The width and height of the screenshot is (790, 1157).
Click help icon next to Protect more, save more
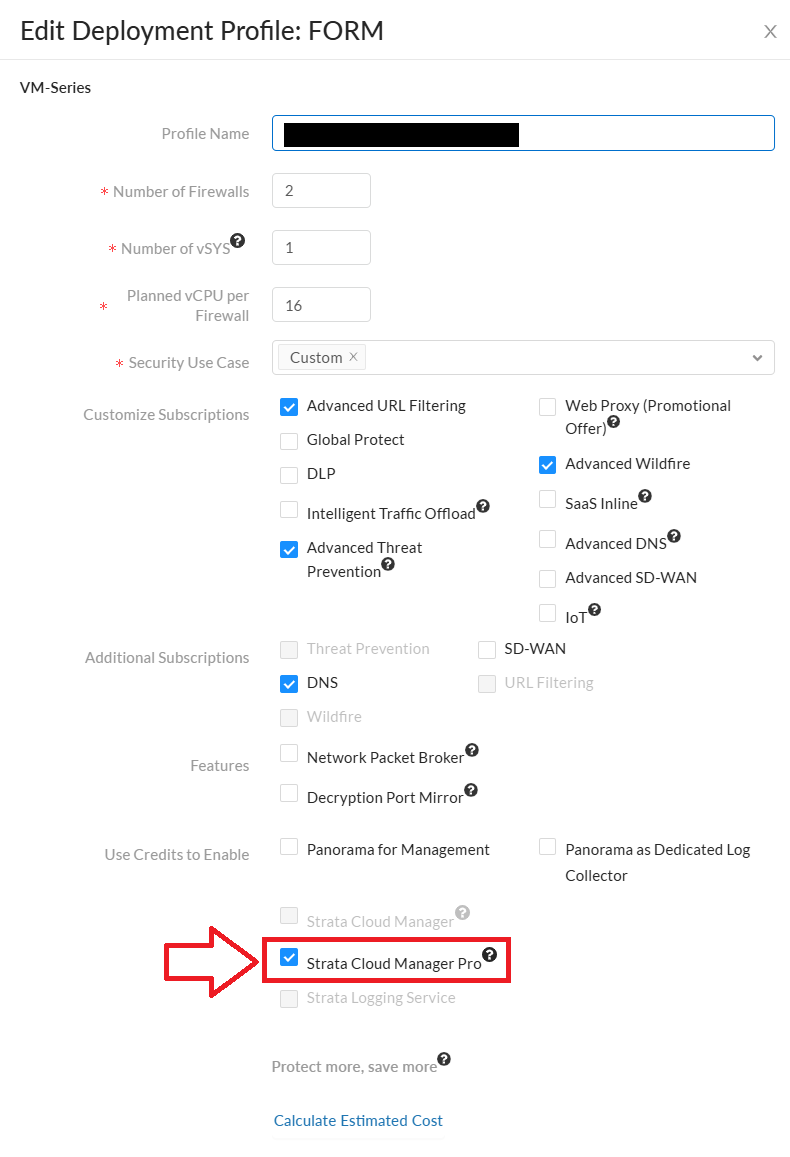[444, 1059]
